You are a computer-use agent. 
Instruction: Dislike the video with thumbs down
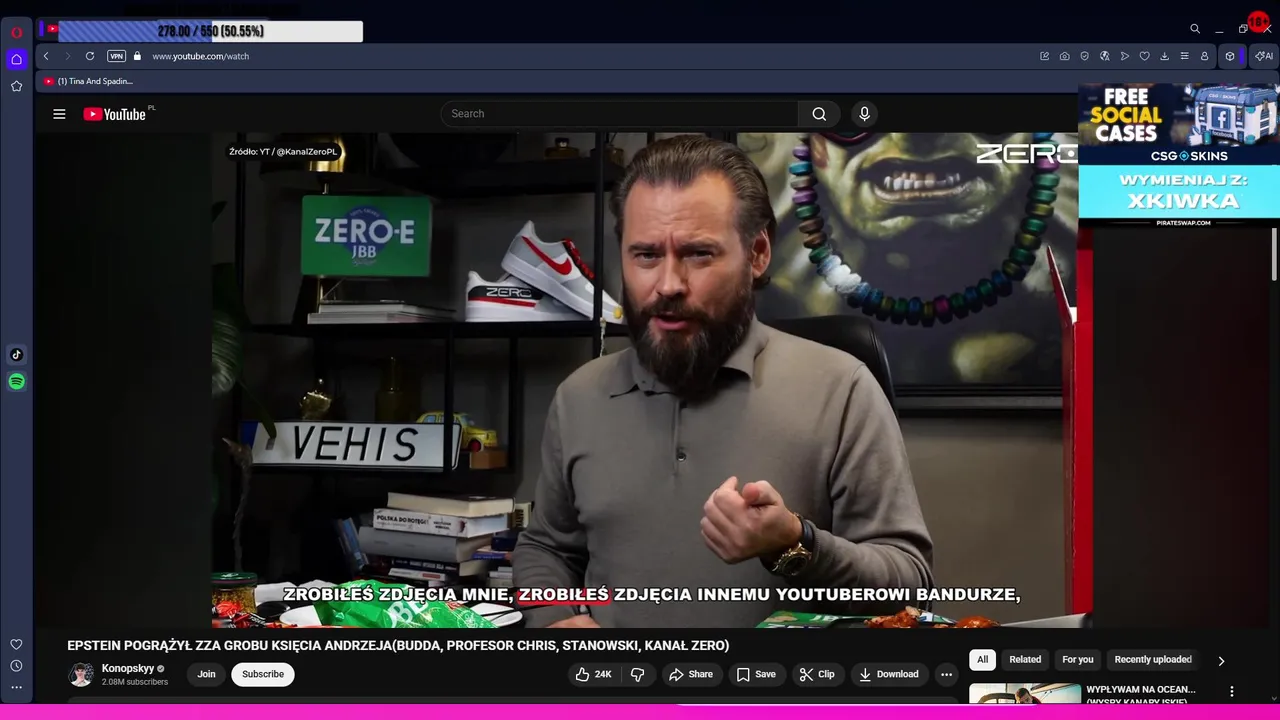pos(637,674)
